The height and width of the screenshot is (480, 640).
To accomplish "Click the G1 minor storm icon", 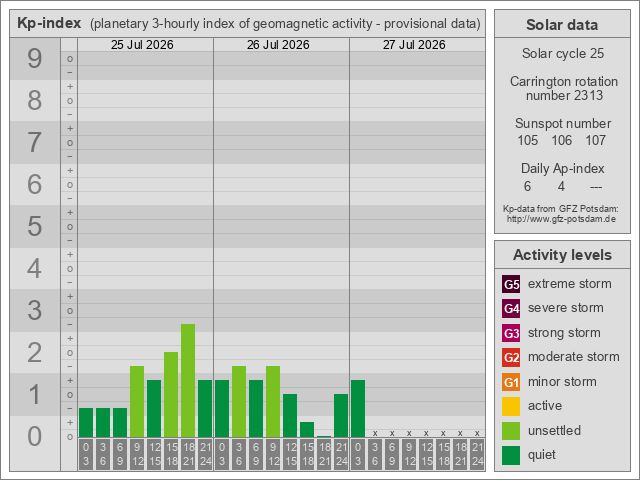I will click(x=511, y=382).
